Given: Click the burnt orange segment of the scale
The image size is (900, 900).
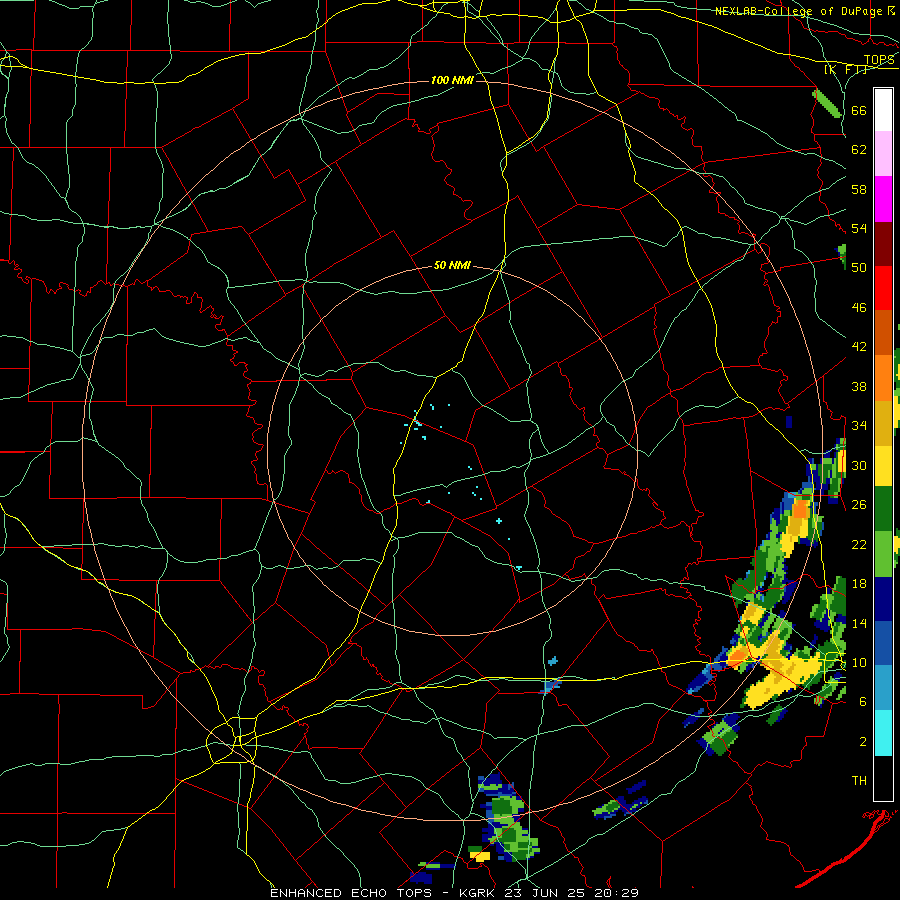Looking at the screenshot, I should tap(883, 333).
